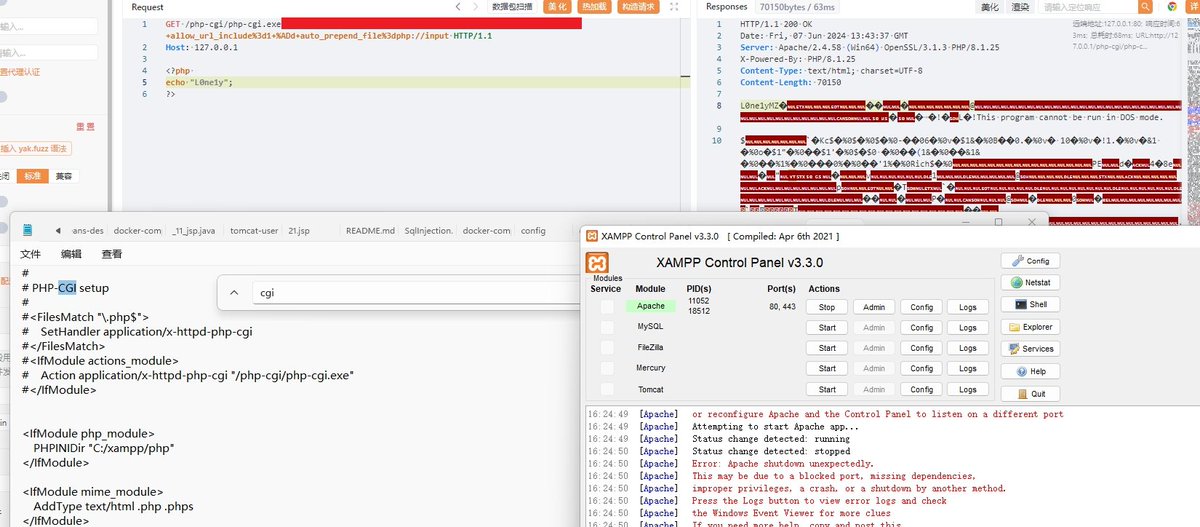Screen dimensions: 1200x527
Task: Switch to 21.jsp tab
Action: (298, 231)
